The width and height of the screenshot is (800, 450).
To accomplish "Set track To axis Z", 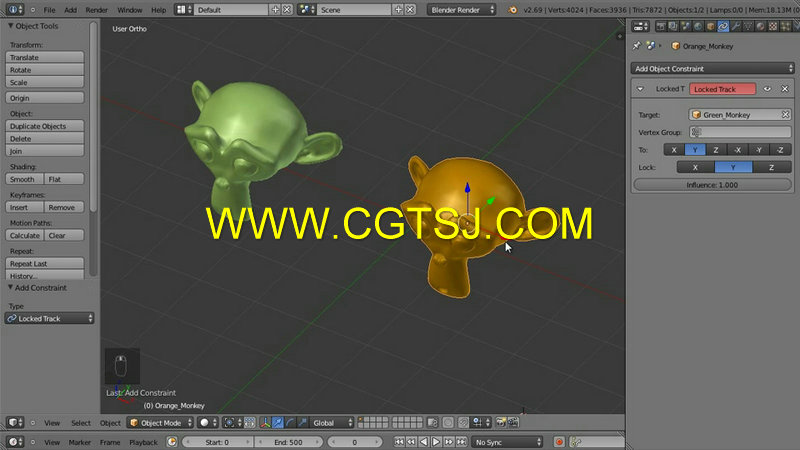I will (x=716, y=150).
